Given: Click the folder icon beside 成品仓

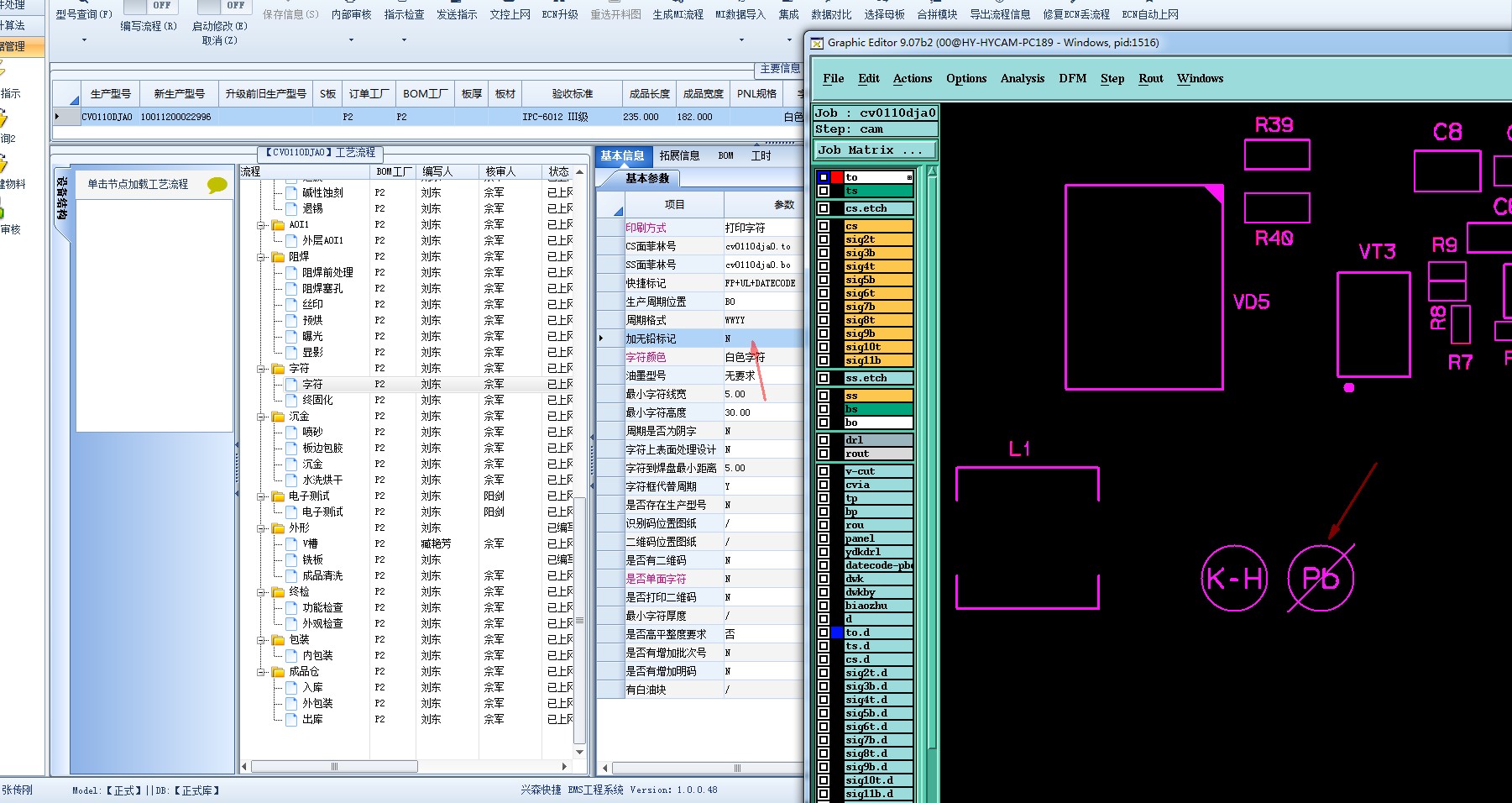Looking at the screenshot, I should pos(279,671).
